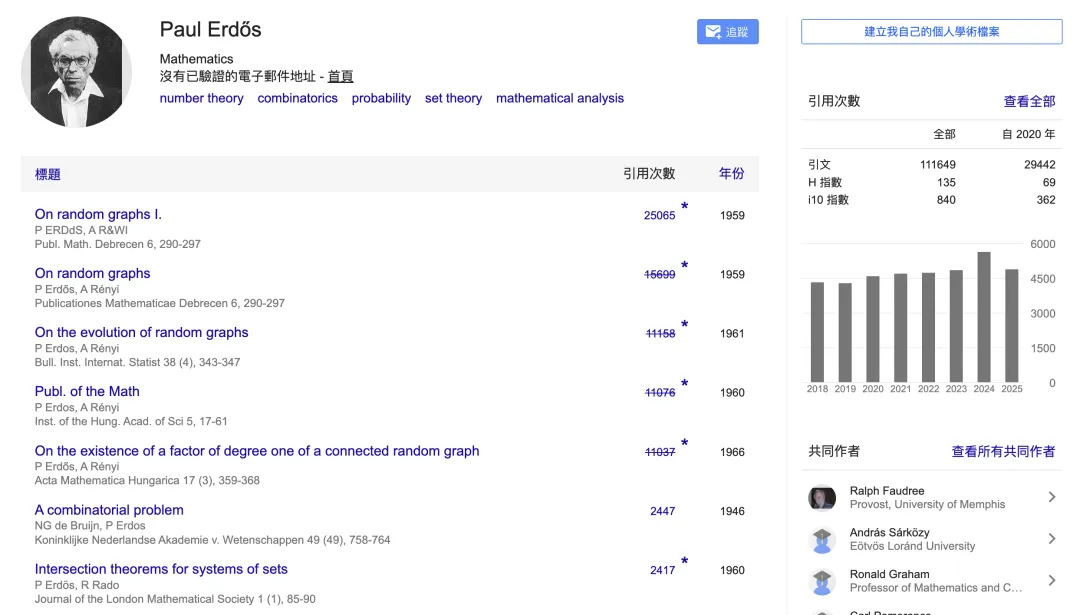Click asterisk next to 2417 citations

[685, 563]
